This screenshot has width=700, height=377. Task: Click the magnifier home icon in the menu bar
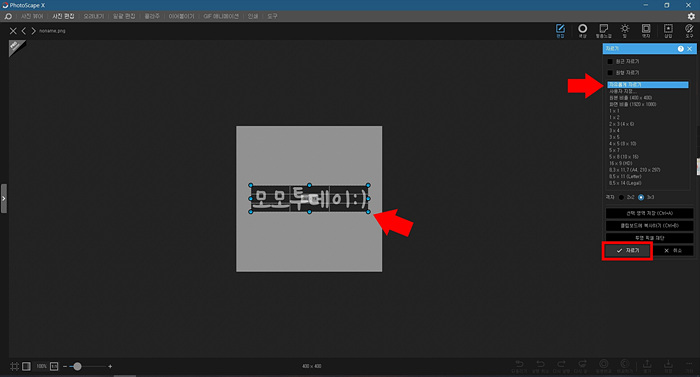tap(8, 16)
